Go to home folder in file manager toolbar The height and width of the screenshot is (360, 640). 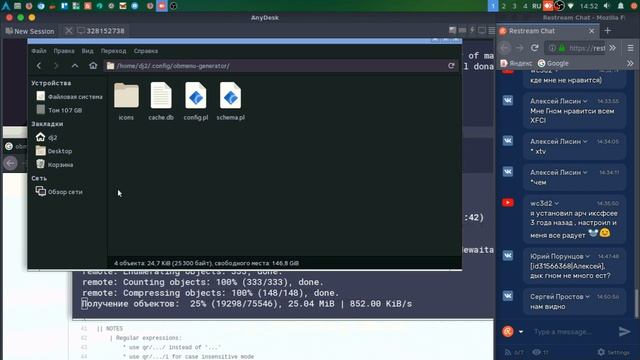point(93,66)
